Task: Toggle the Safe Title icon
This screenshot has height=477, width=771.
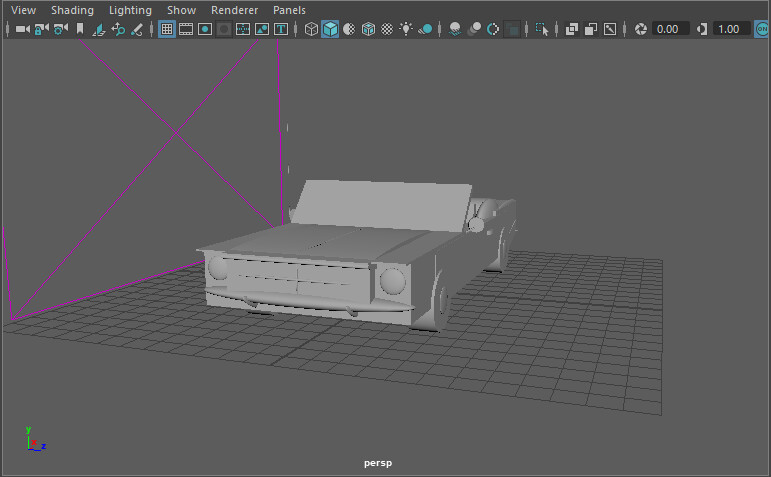Action: [281, 29]
